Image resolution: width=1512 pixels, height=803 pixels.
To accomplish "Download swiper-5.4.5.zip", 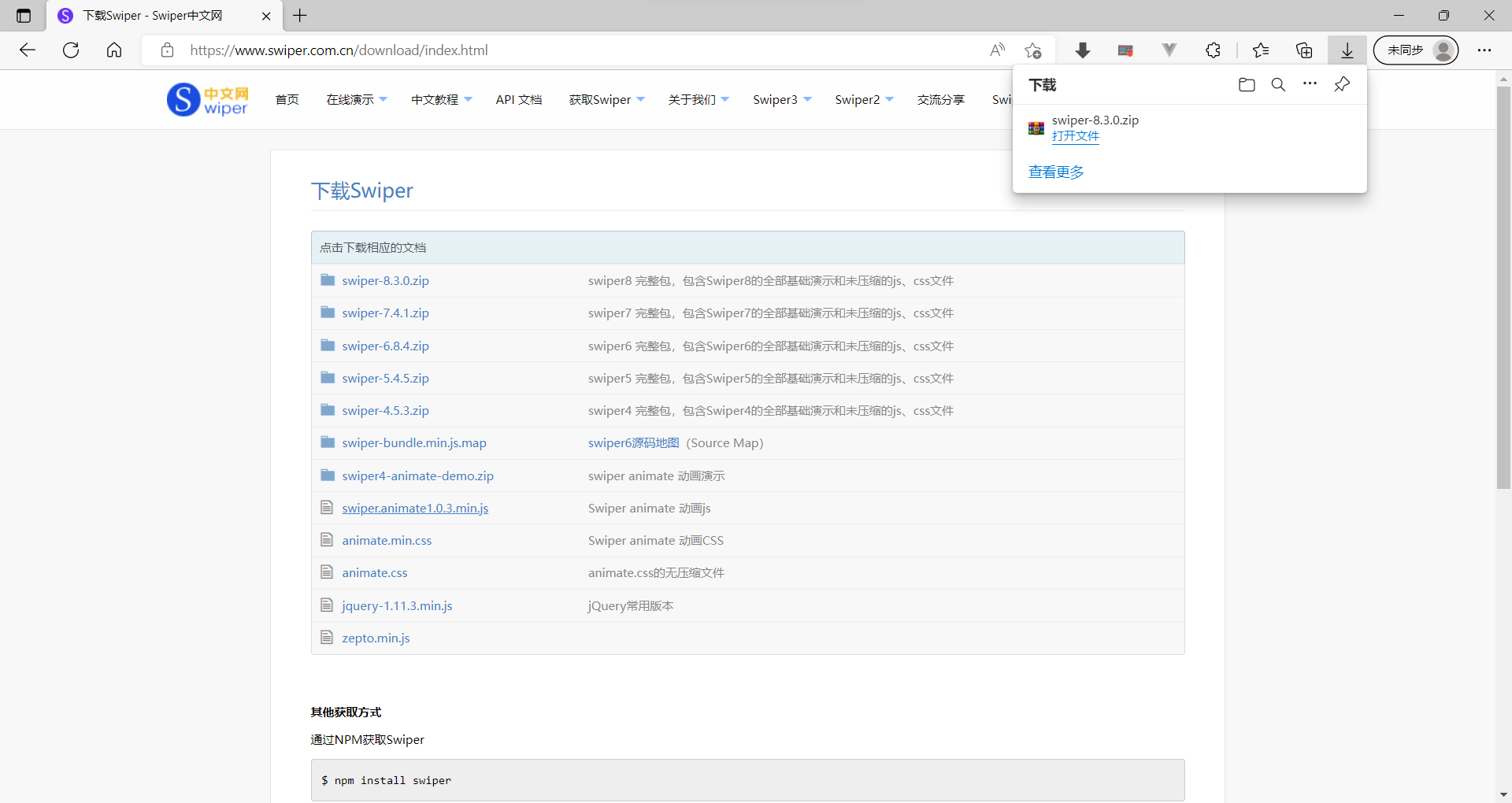I will point(385,379).
